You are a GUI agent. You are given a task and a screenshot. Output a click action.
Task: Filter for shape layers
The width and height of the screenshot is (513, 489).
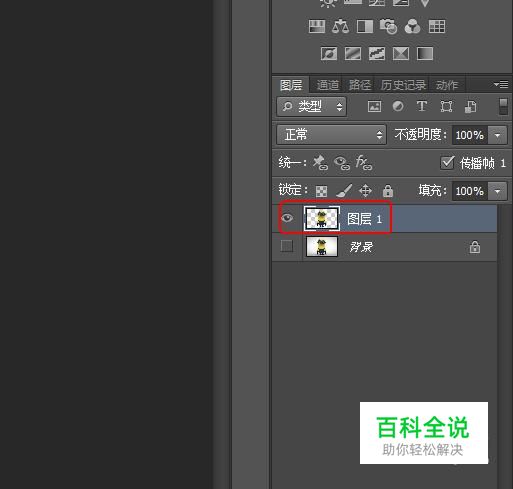pyautogui.click(x=446, y=107)
